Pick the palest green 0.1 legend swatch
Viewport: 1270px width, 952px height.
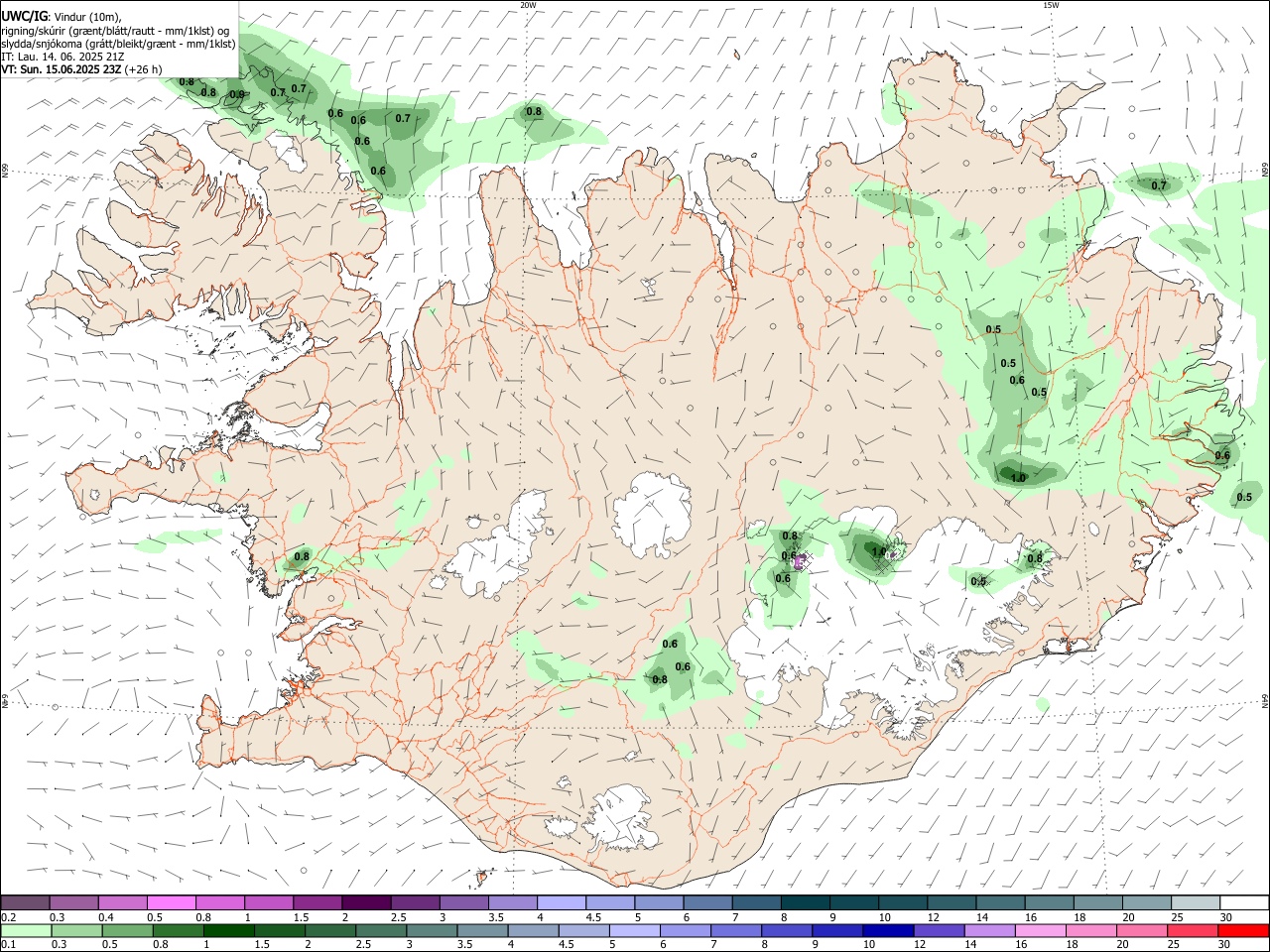(x=27, y=930)
